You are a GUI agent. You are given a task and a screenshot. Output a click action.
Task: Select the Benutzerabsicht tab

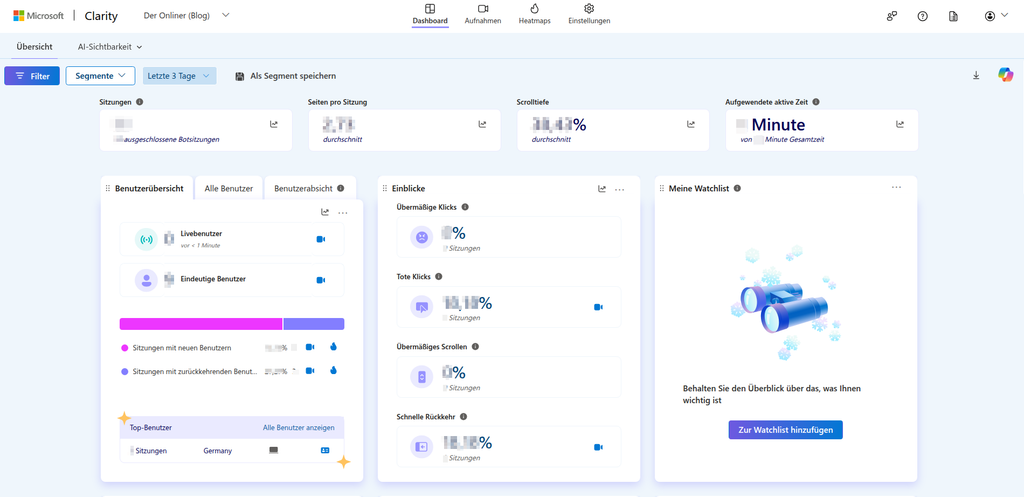304,188
